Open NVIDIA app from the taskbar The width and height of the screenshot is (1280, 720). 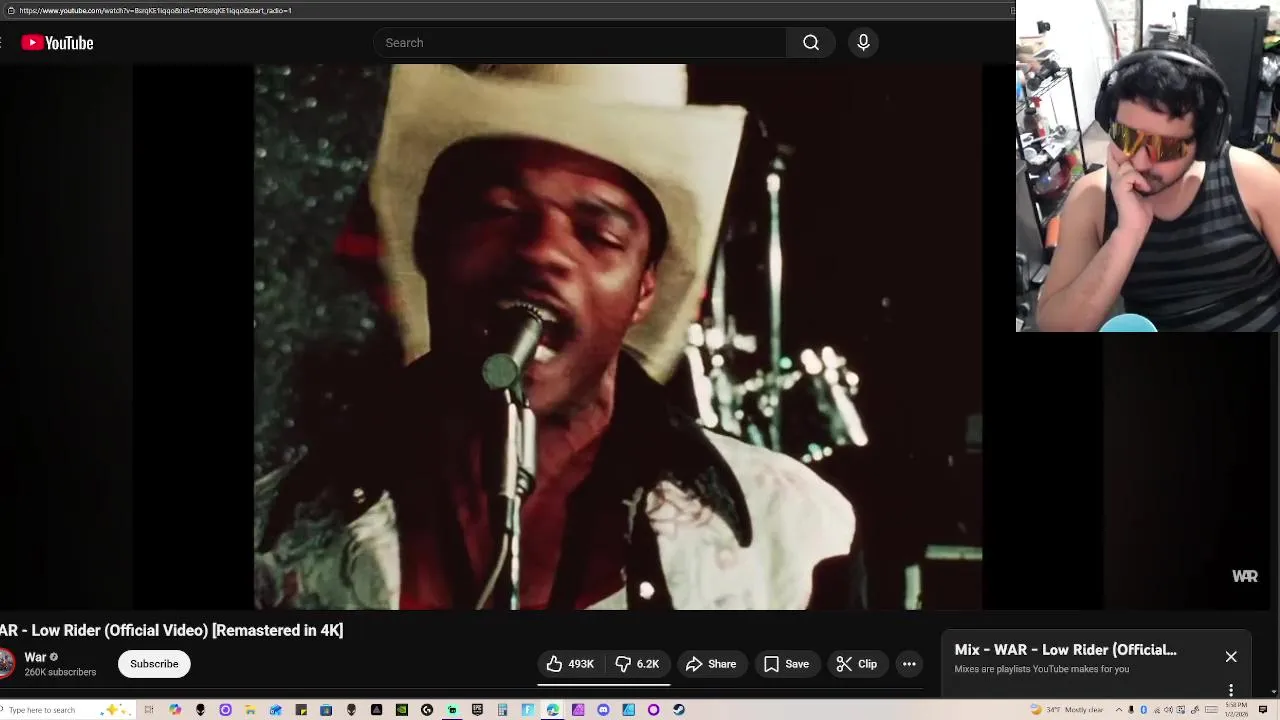tap(402, 710)
